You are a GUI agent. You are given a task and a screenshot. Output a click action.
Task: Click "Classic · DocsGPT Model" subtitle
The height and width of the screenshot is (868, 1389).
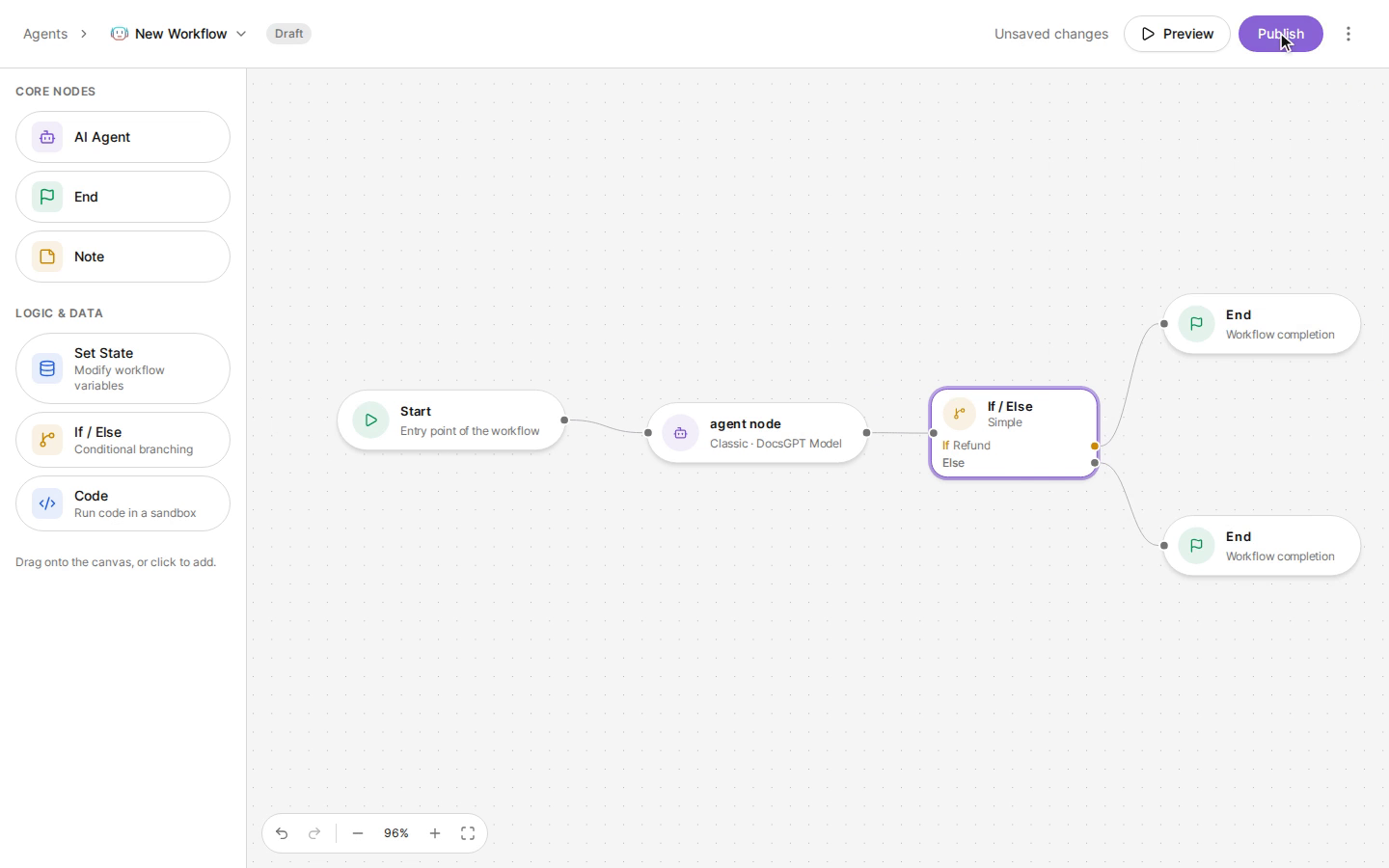(776, 444)
